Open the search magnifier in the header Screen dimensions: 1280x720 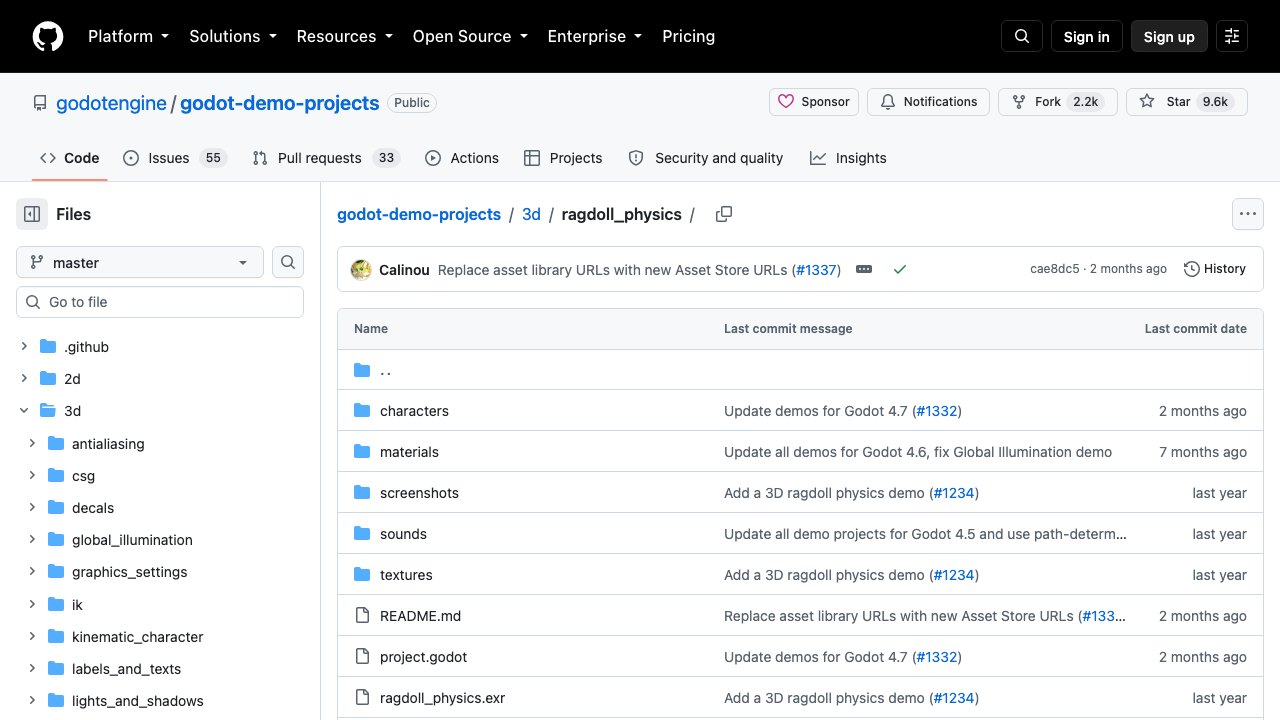point(1022,37)
